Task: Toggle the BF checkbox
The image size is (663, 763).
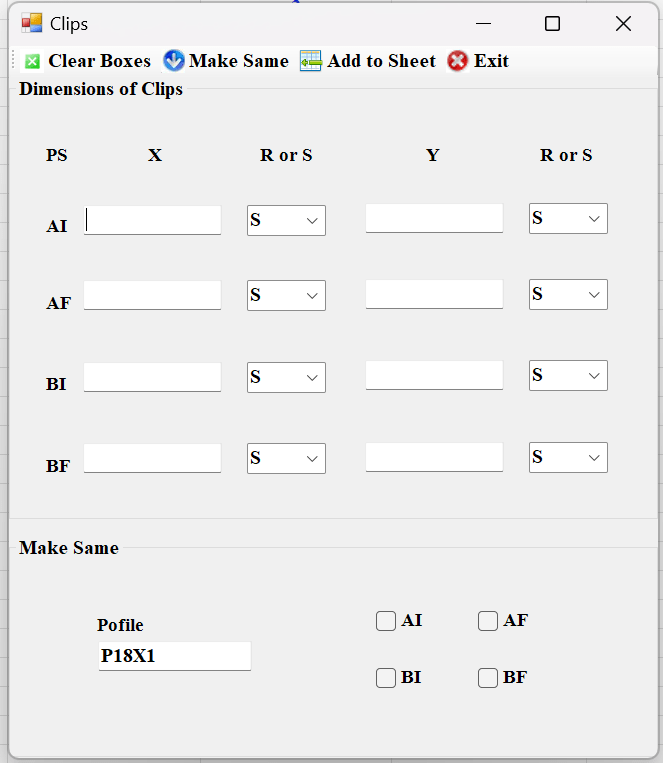Action: click(488, 678)
